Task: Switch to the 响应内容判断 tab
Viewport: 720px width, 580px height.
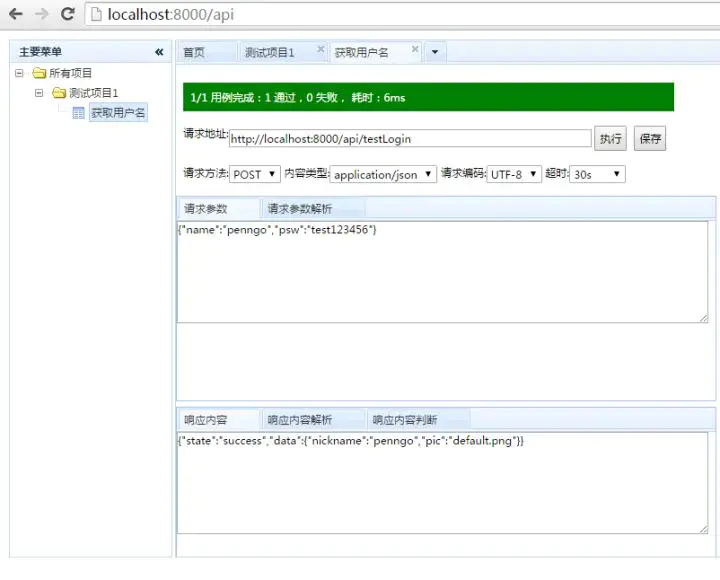Action: [x=418, y=420]
